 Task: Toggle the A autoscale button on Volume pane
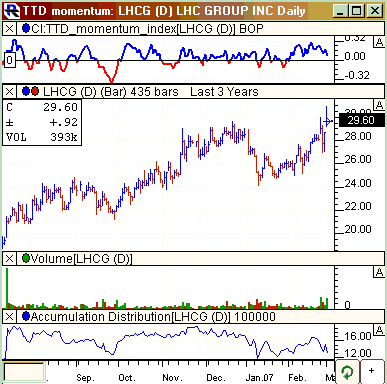click(x=379, y=272)
